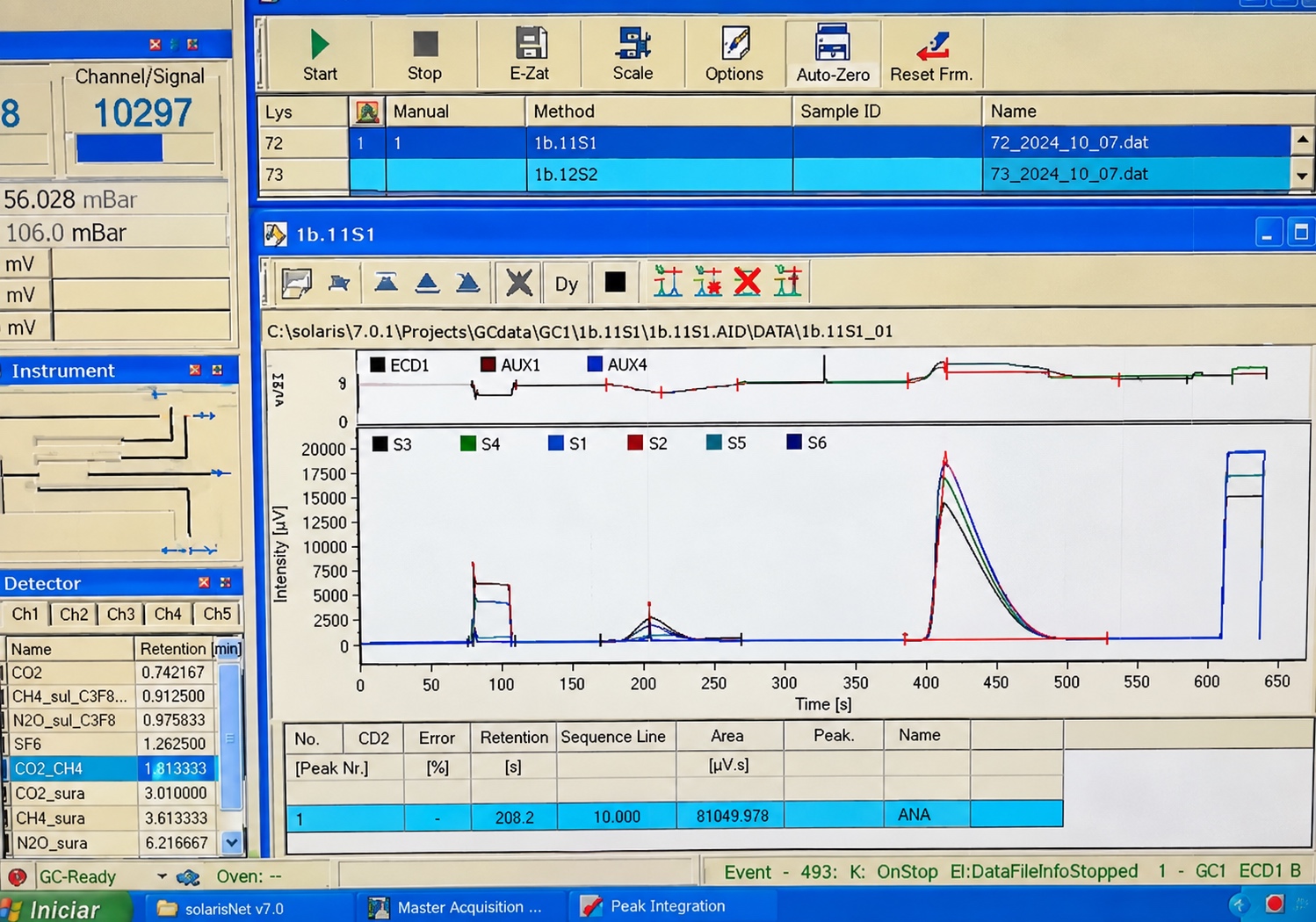Switch to the Ch5 detector tab
Viewport: 1316px width, 922px height.
point(217,614)
